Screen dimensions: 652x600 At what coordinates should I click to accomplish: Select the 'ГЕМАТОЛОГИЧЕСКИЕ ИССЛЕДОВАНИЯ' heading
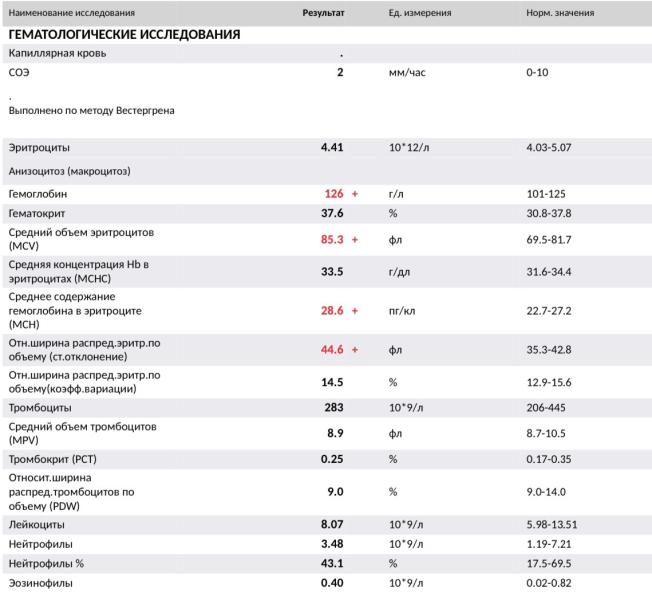pyautogui.click(x=124, y=34)
